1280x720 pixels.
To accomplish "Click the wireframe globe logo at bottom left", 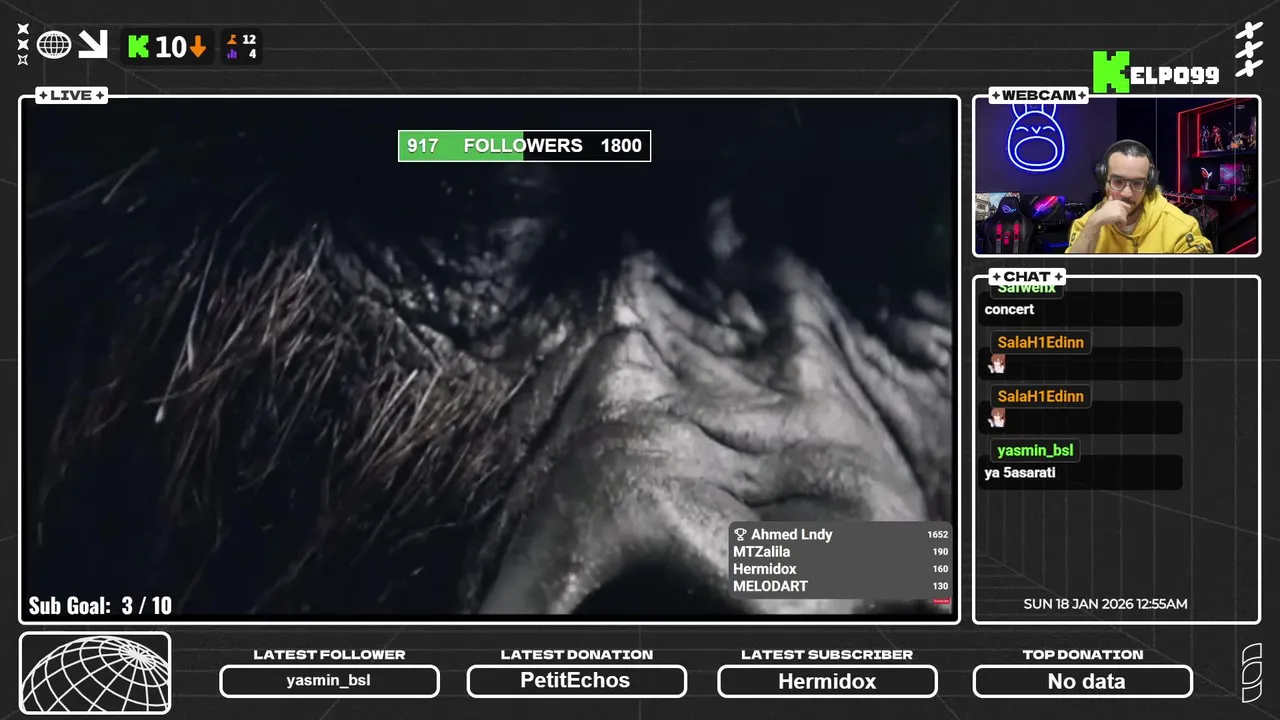I will (x=95, y=673).
